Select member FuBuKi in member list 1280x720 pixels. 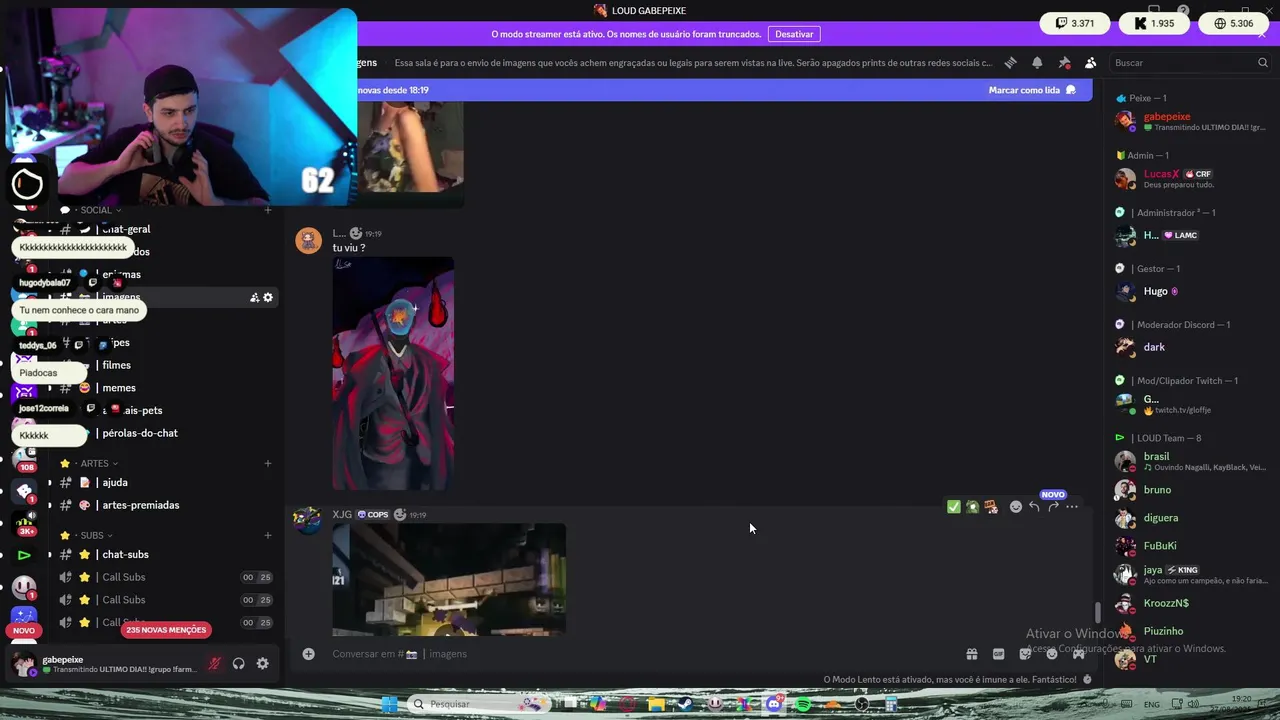click(1190, 546)
